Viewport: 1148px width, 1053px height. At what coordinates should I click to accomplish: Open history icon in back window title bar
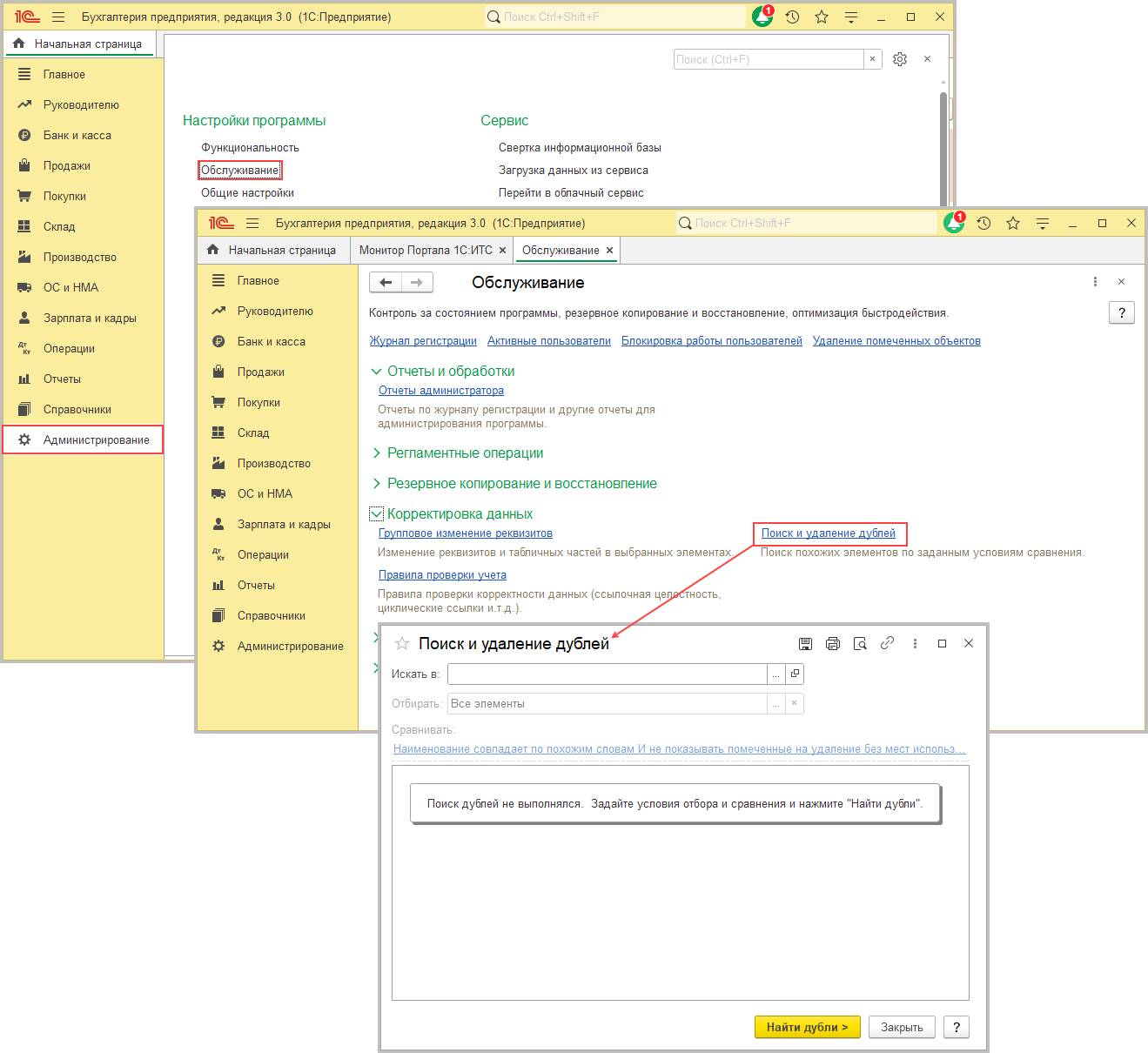coord(792,17)
